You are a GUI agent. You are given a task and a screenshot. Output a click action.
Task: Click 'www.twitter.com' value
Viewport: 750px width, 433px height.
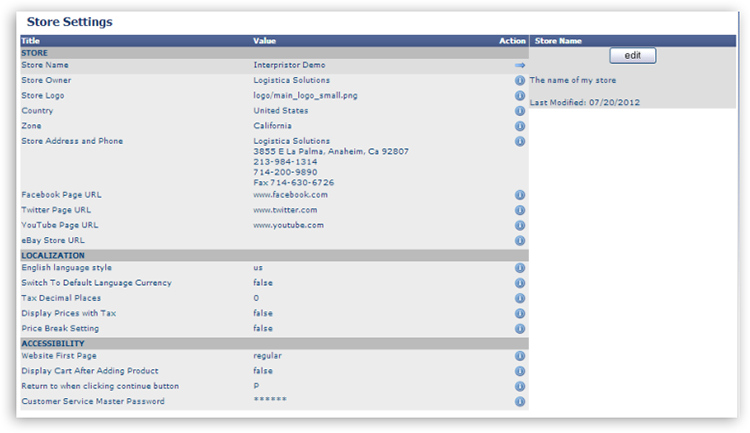285,210
